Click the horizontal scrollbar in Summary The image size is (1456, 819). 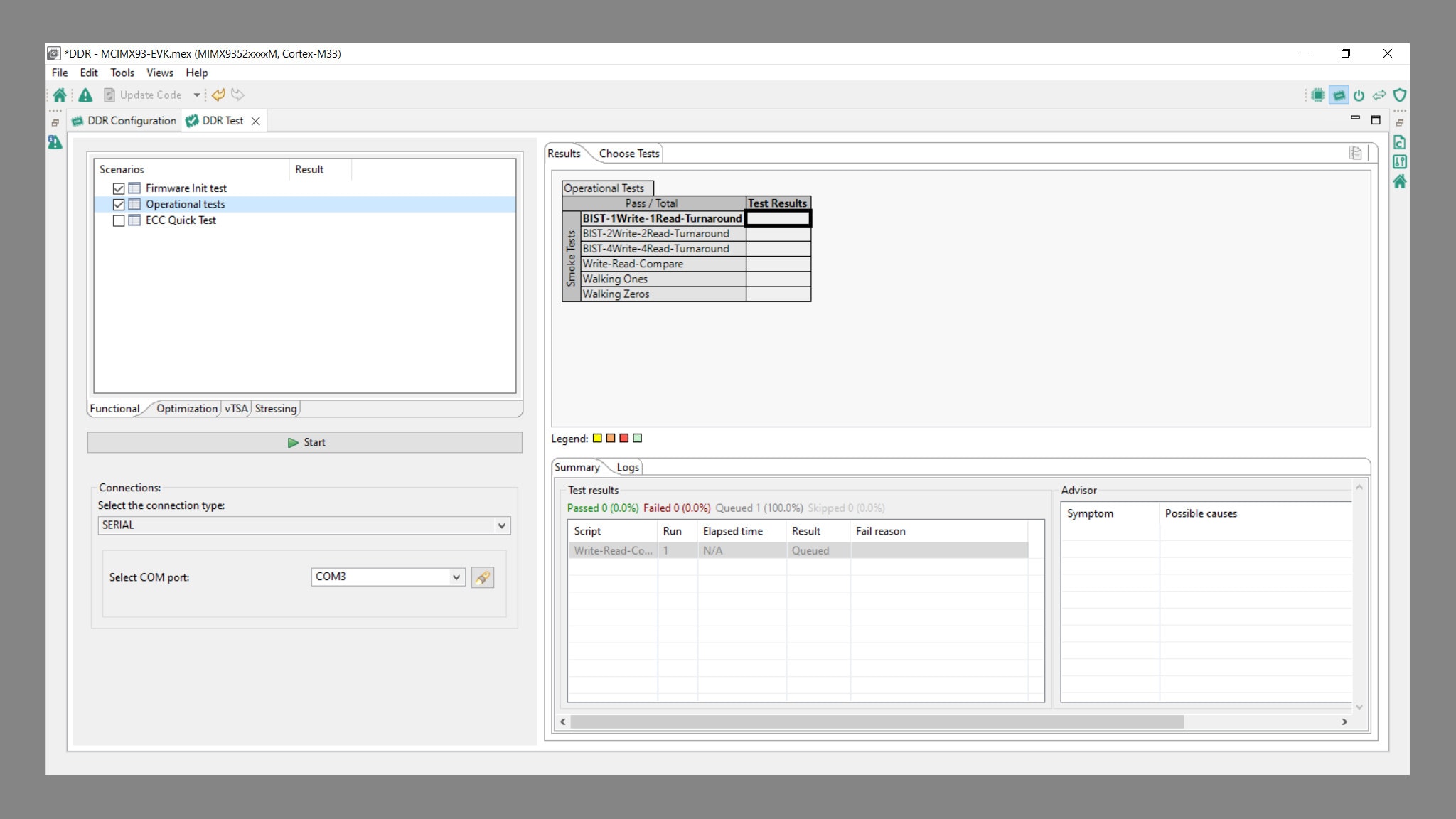coord(876,722)
